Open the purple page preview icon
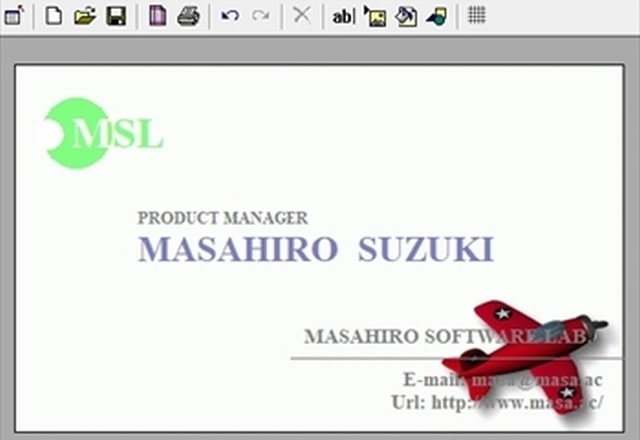Viewport: 640px width, 440px height. pos(157,16)
